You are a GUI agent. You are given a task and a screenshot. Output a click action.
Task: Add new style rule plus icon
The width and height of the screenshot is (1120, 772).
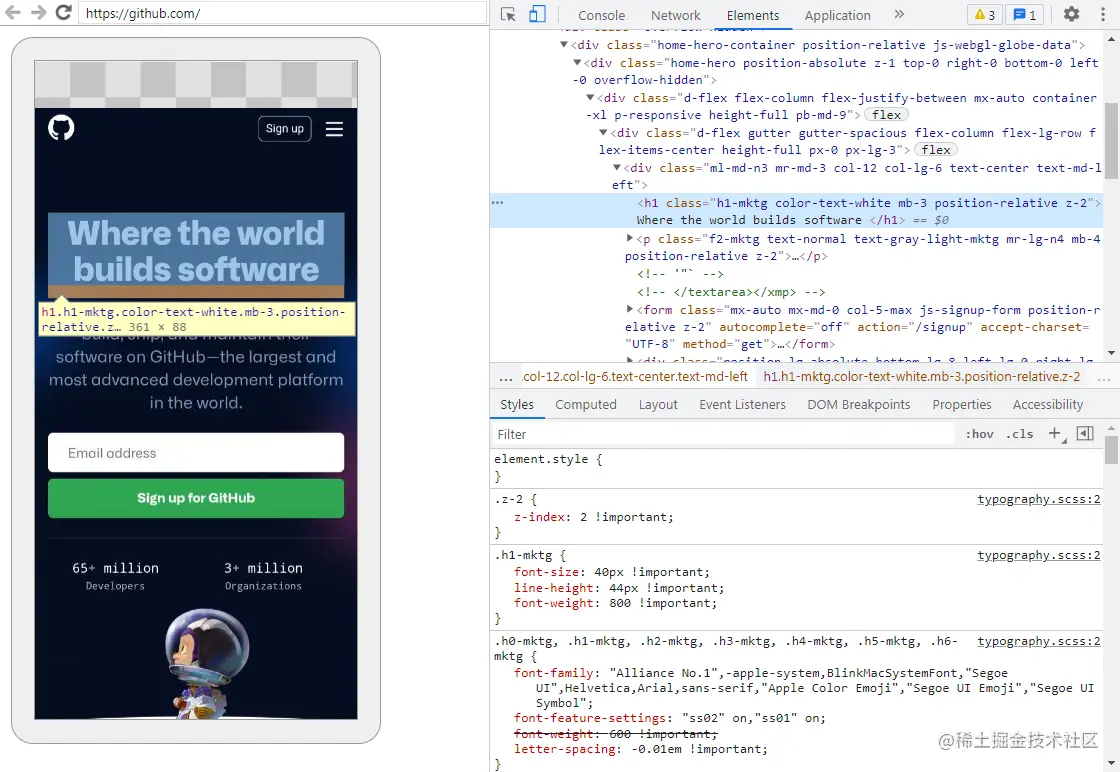point(1055,433)
